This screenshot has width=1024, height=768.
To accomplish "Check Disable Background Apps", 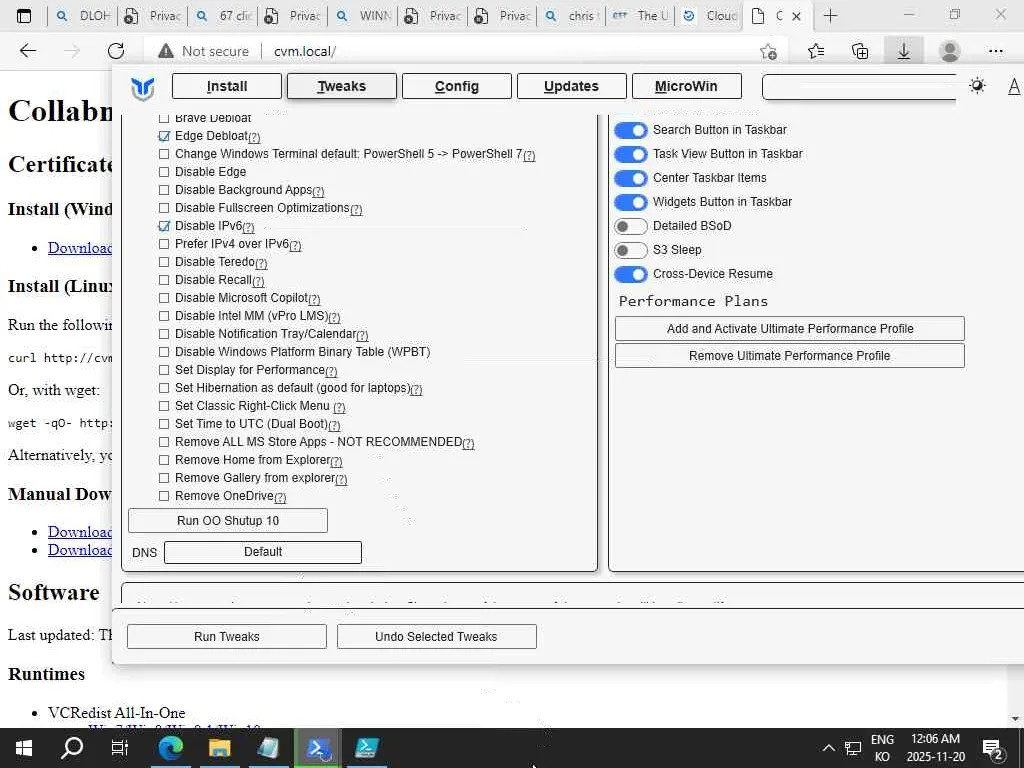I will point(164,190).
